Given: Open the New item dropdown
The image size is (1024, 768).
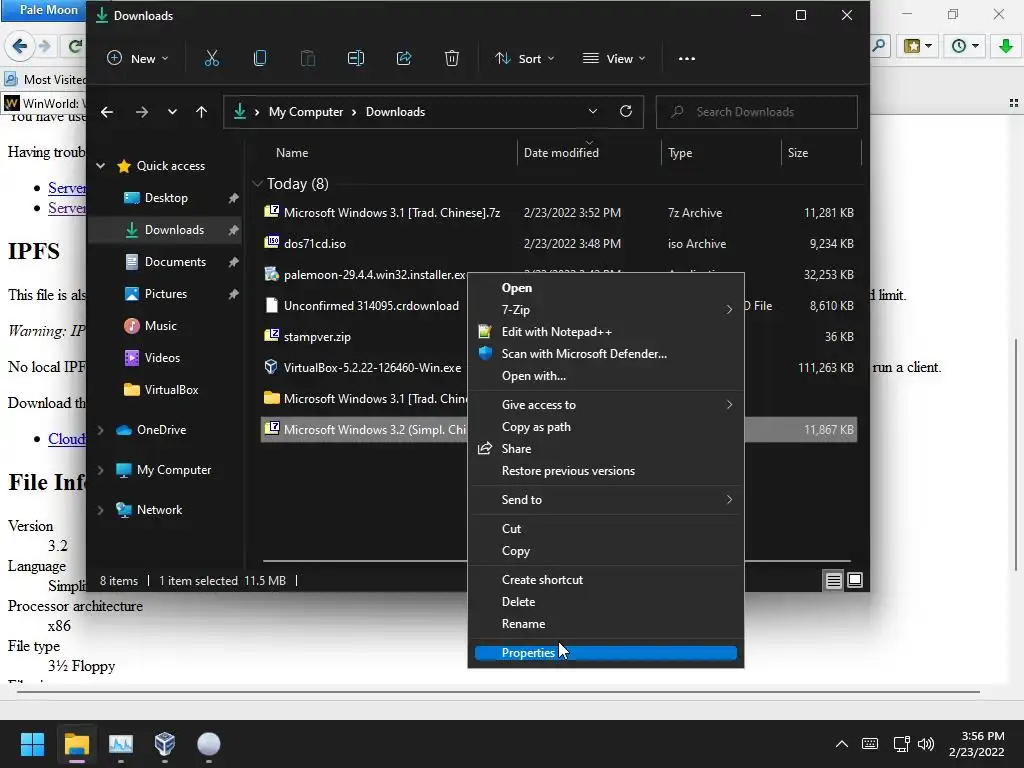Looking at the screenshot, I should click(x=138, y=59).
